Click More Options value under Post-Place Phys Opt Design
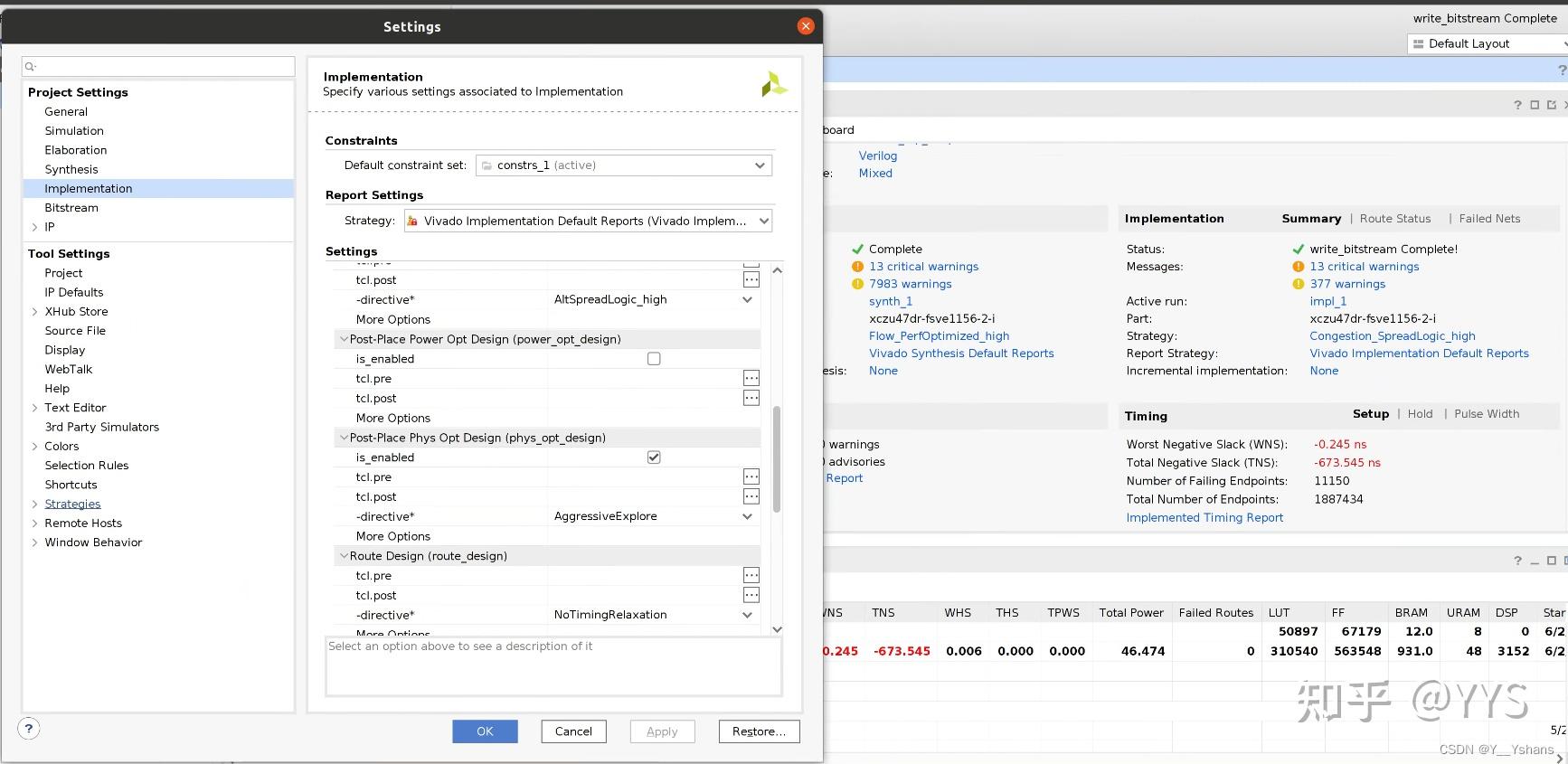This screenshot has width=1568, height=764. pos(653,536)
